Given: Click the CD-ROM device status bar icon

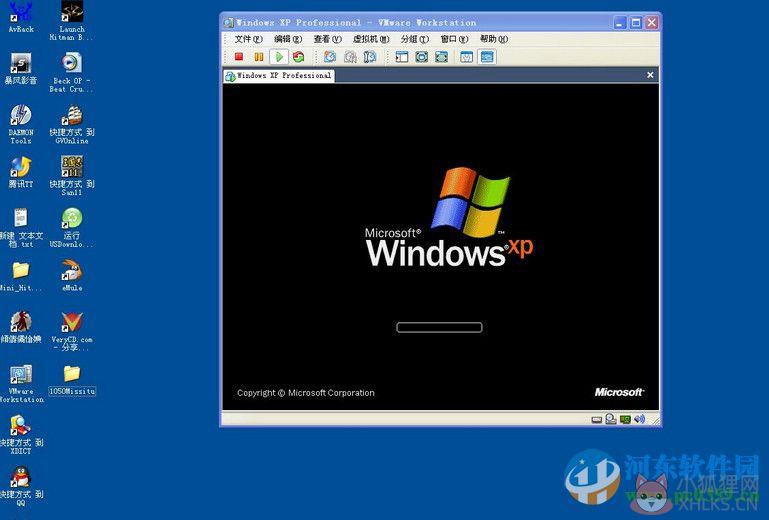Looking at the screenshot, I should [611, 419].
